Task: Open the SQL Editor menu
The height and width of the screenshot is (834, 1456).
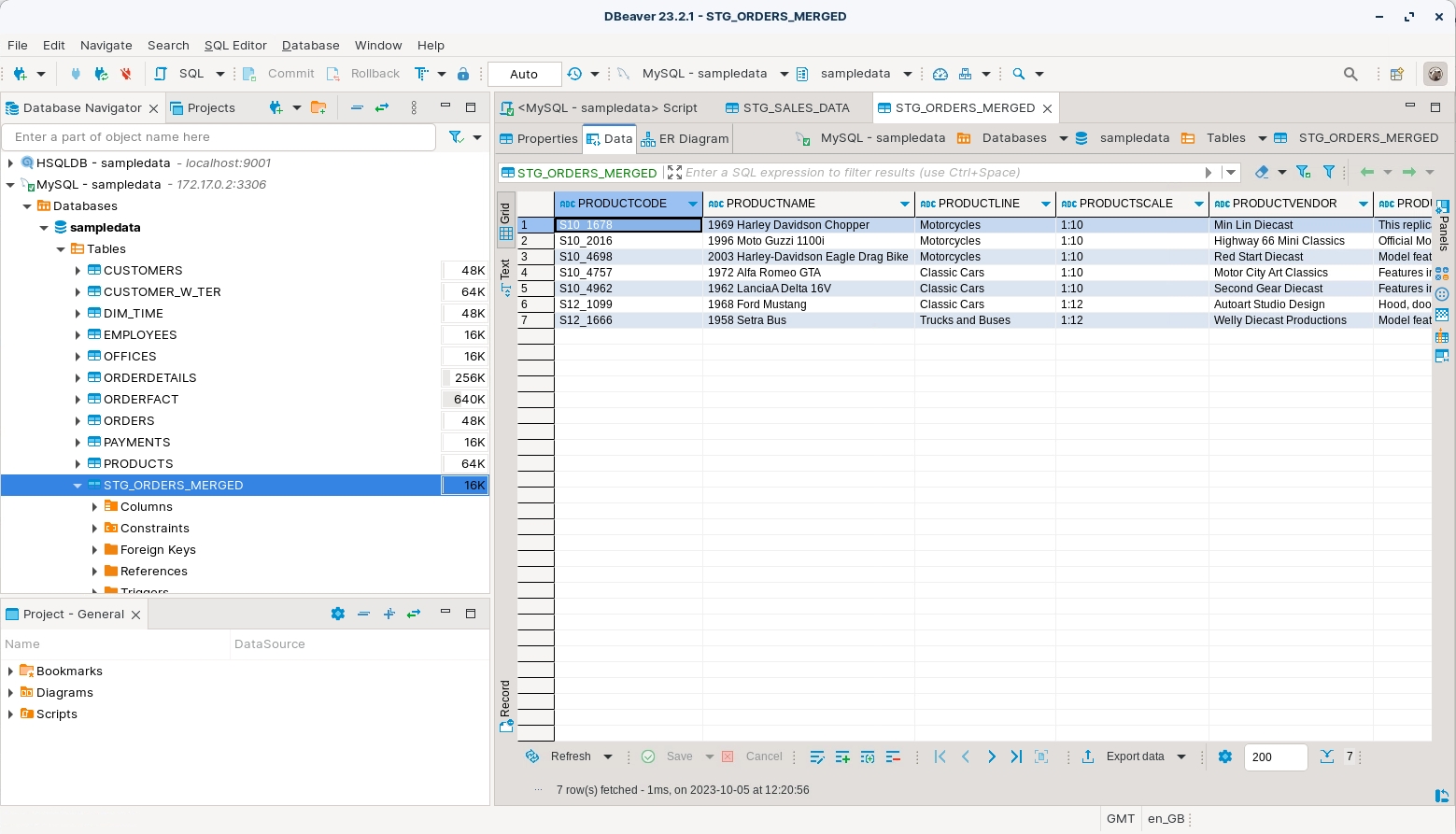Action: [x=235, y=45]
